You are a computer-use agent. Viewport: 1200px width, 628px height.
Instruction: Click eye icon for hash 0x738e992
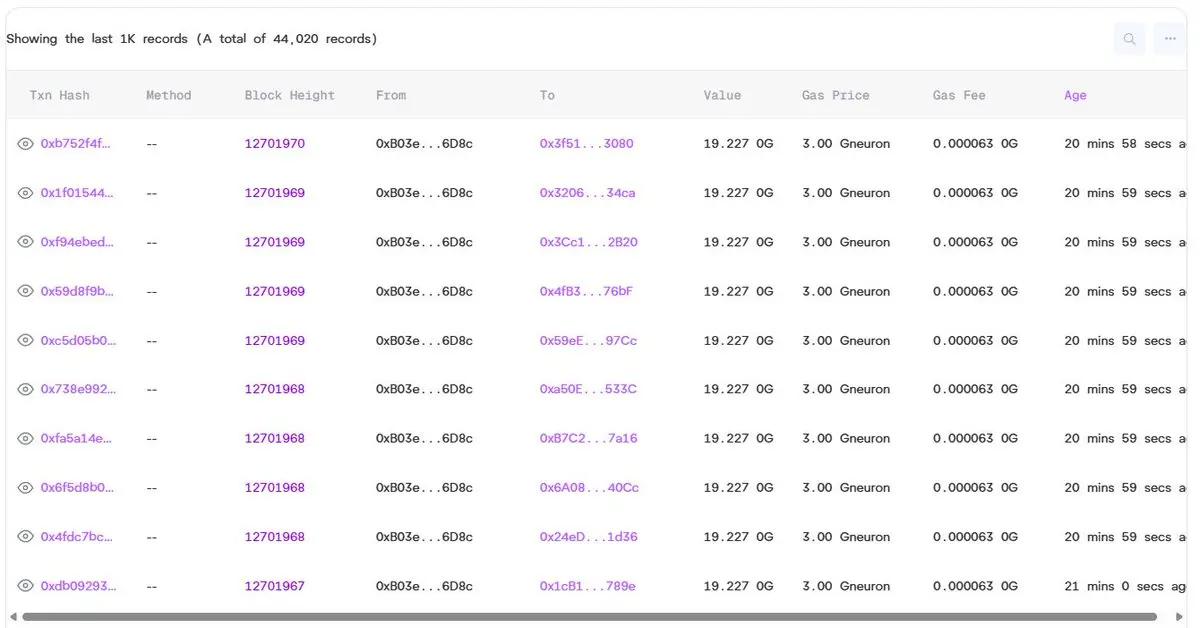26,389
